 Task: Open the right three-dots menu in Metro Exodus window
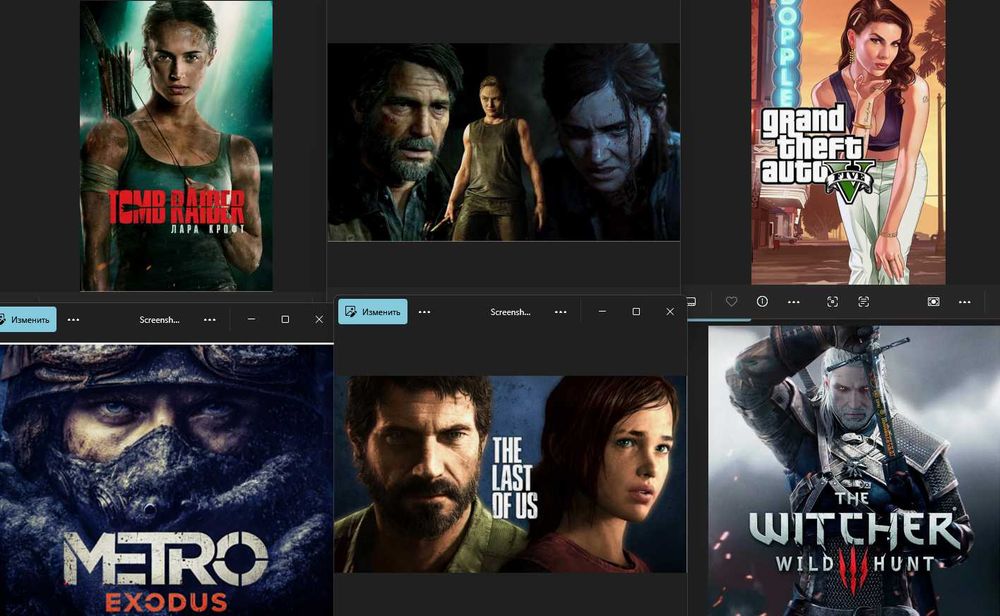tap(210, 319)
